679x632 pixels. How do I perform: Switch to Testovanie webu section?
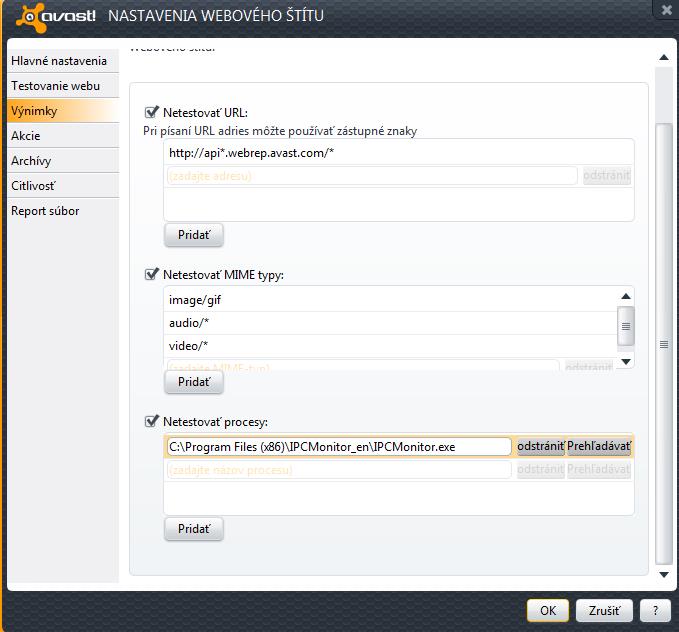(63, 86)
